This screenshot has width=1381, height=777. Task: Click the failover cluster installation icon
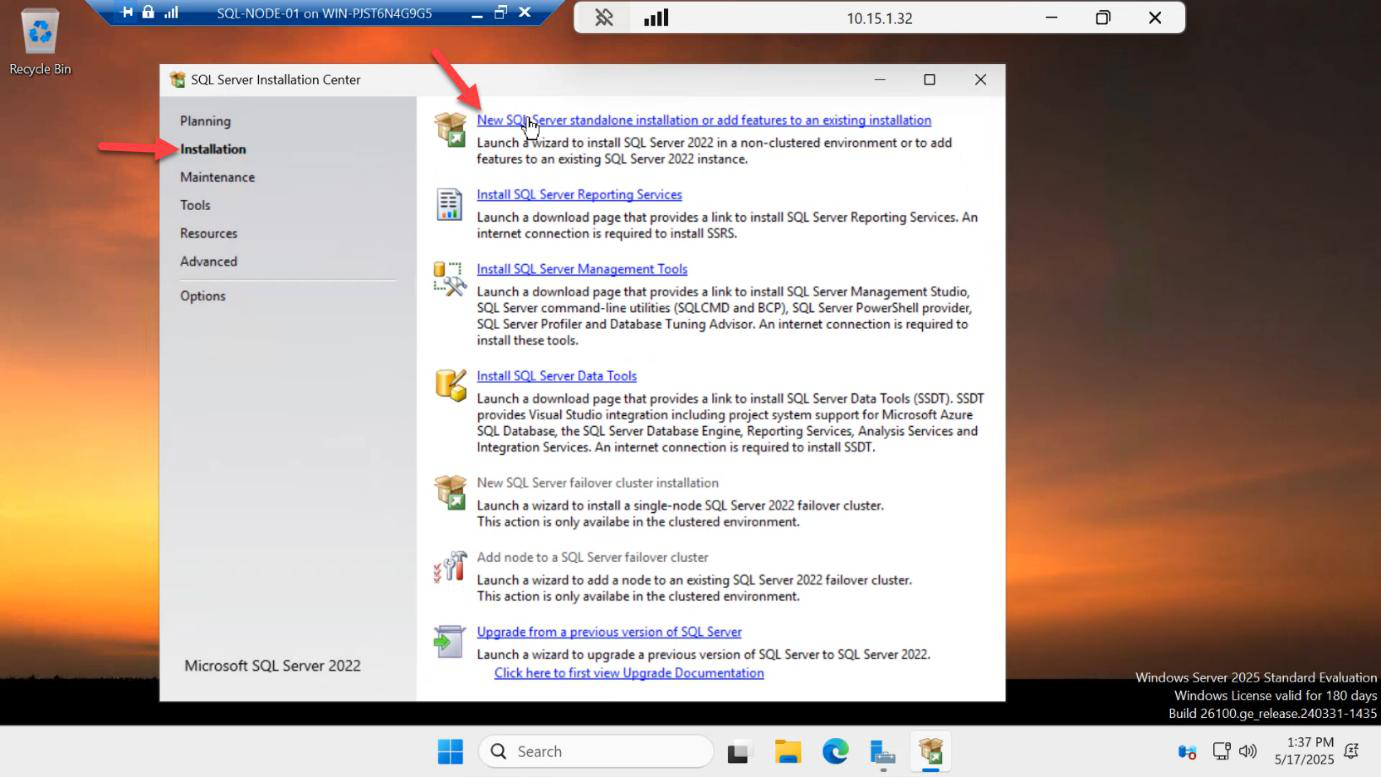pyautogui.click(x=450, y=492)
